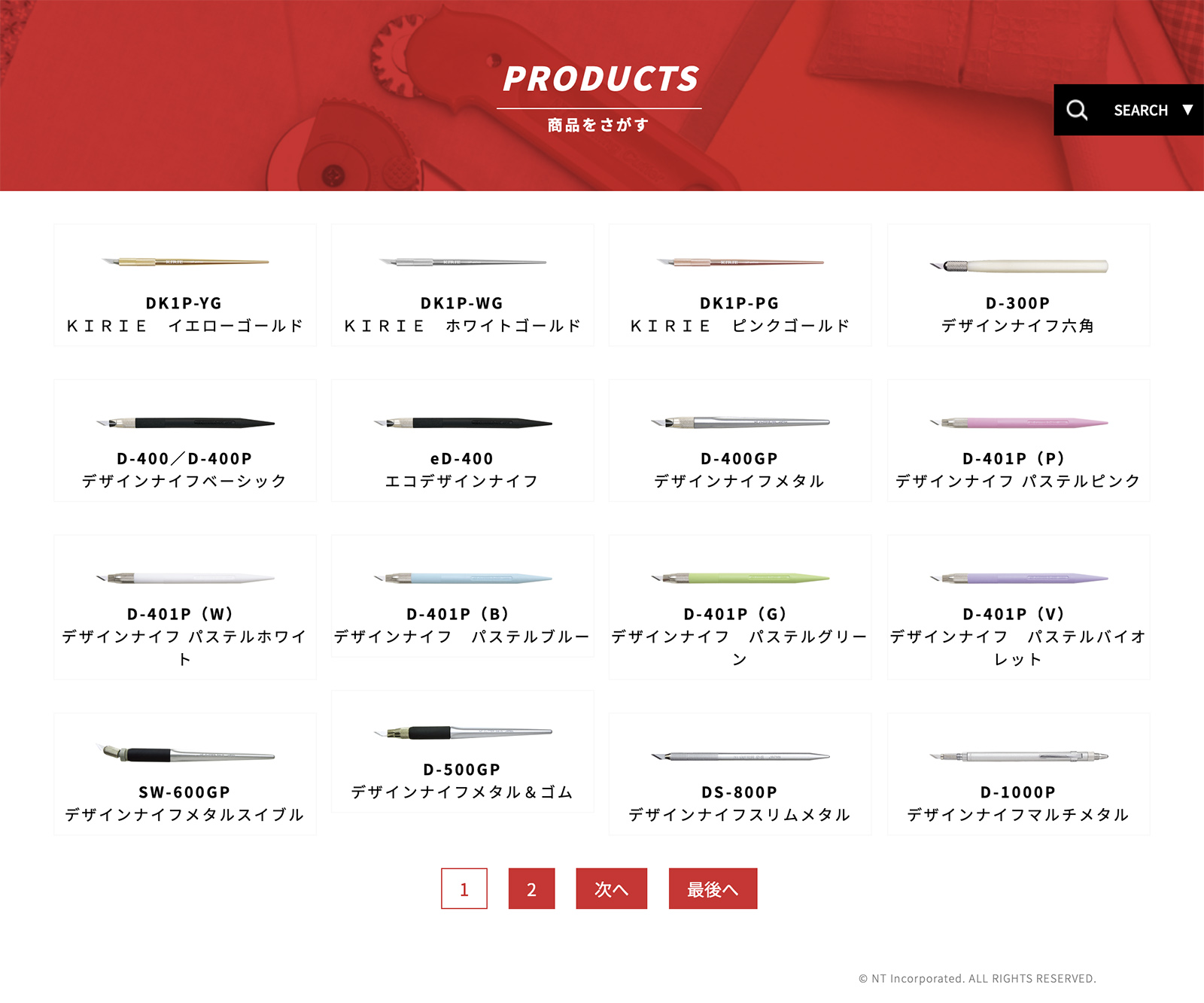The width and height of the screenshot is (1204, 1003).
Task: Expand the SEARCH dropdown arrow
Action: 1187,110
